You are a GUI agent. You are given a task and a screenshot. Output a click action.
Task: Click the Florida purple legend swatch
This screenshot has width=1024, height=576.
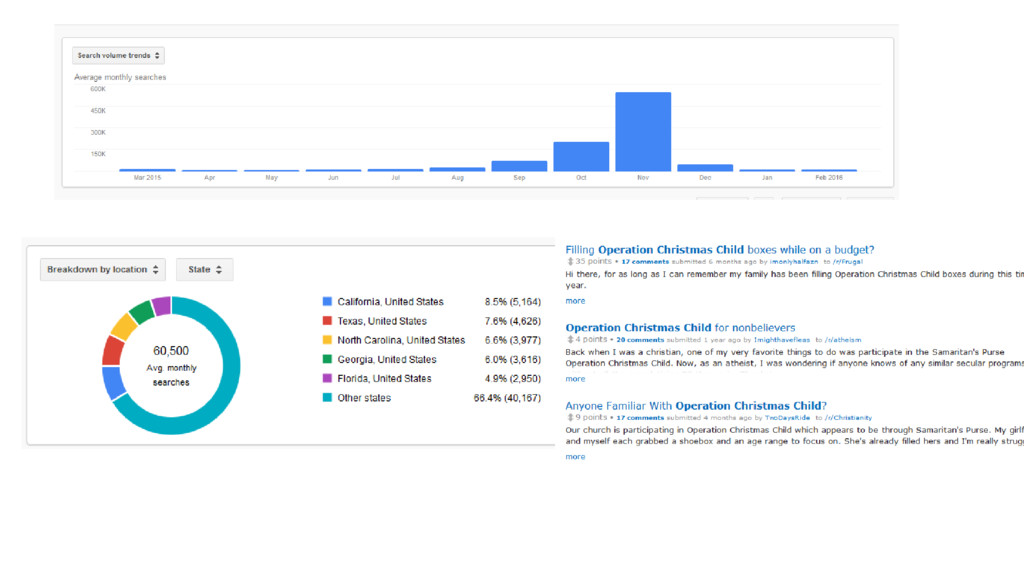pyautogui.click(x=327, y=378)
